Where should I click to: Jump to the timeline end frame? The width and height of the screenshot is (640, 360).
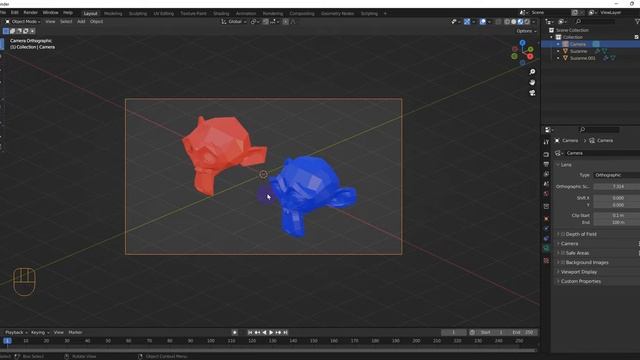point(285,333)
